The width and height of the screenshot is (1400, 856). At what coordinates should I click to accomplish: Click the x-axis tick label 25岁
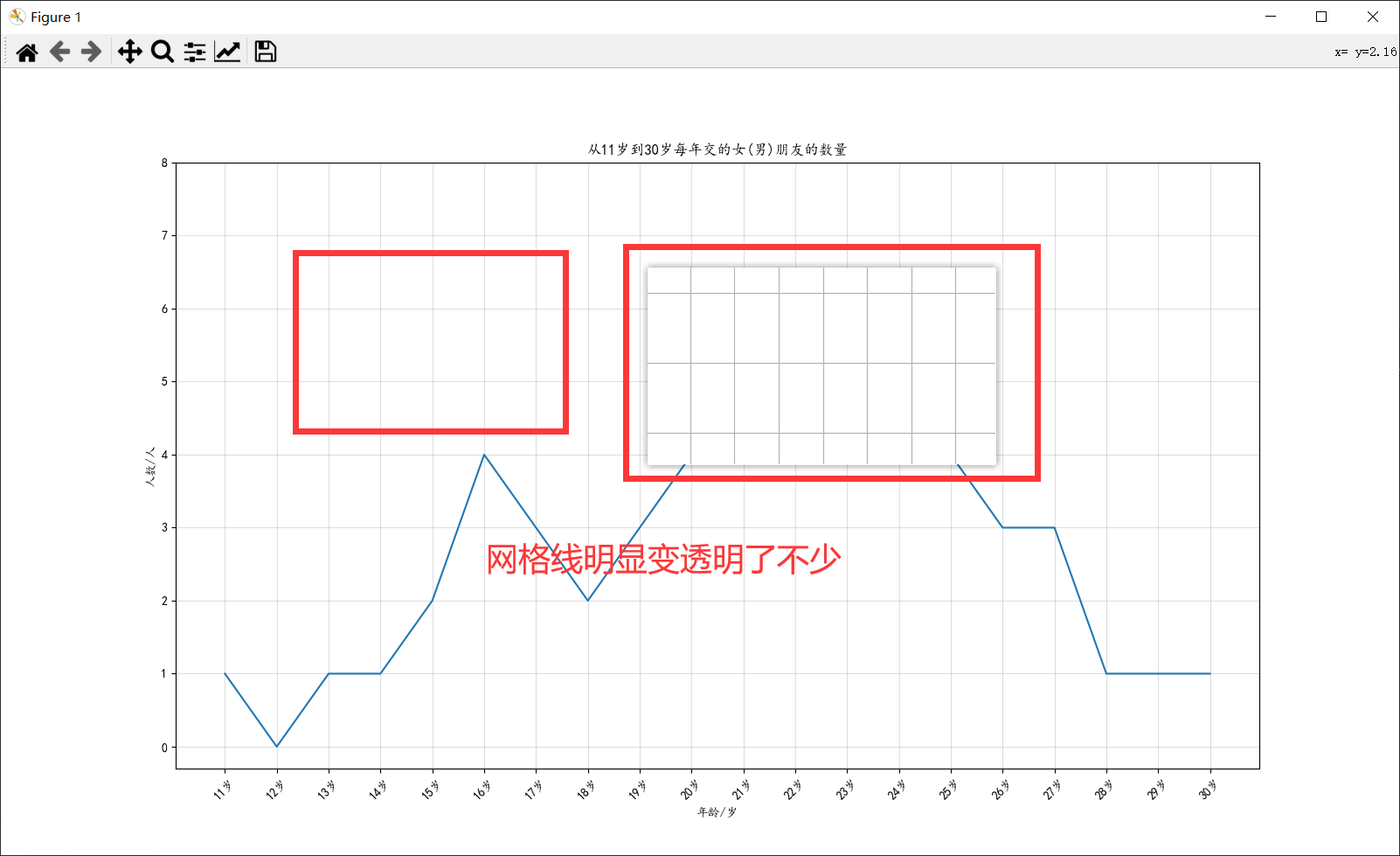(x=949, y=790)
